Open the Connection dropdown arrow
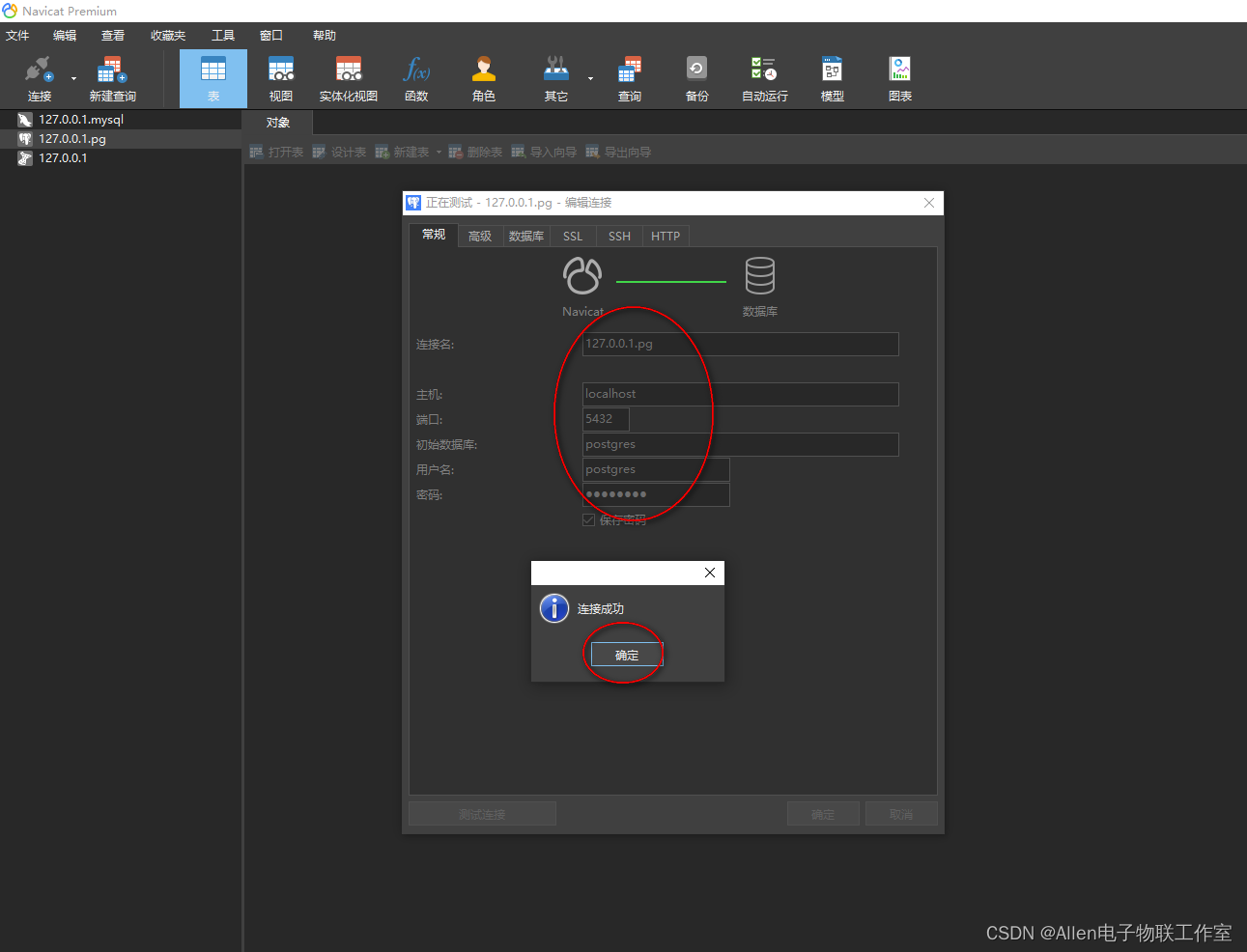Screen dimensions: 1247x952 click(x=73, y=79)
